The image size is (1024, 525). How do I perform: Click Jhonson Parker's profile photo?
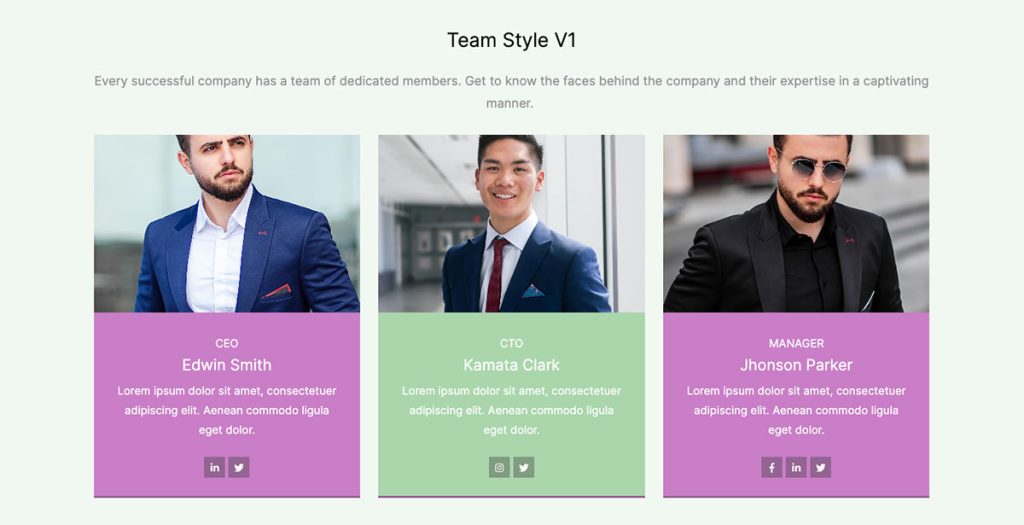pos(796,223)
